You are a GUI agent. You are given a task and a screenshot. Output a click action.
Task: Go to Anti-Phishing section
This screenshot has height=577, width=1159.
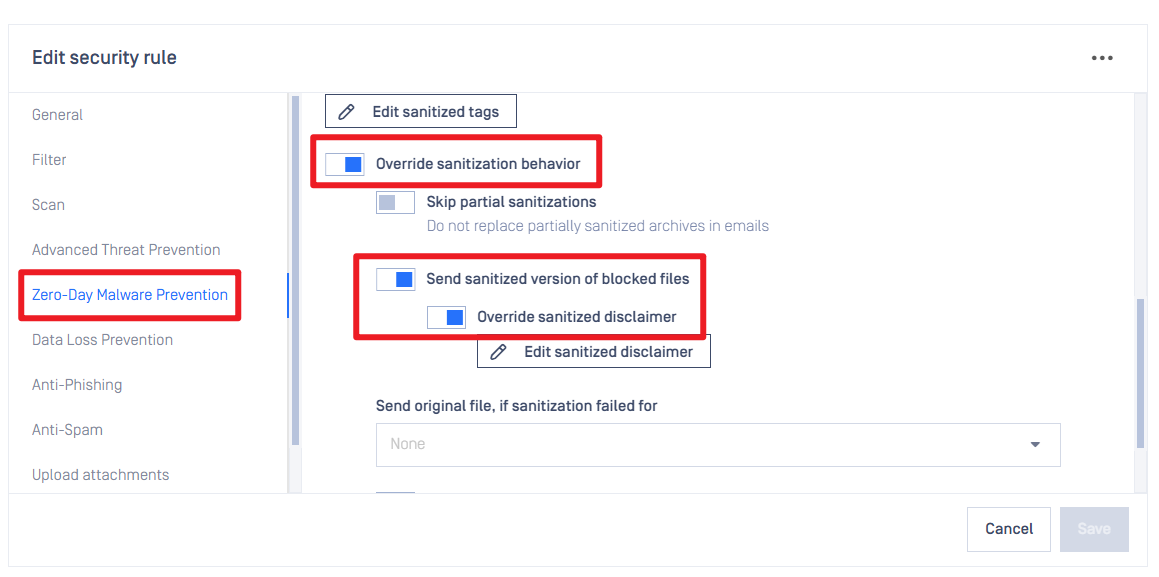click(77, 385)
